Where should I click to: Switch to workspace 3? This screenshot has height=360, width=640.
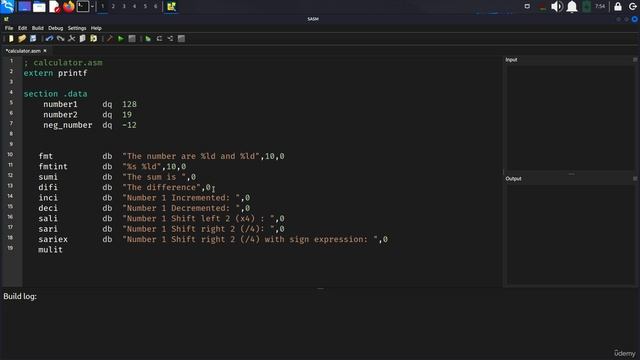(124, 6)
